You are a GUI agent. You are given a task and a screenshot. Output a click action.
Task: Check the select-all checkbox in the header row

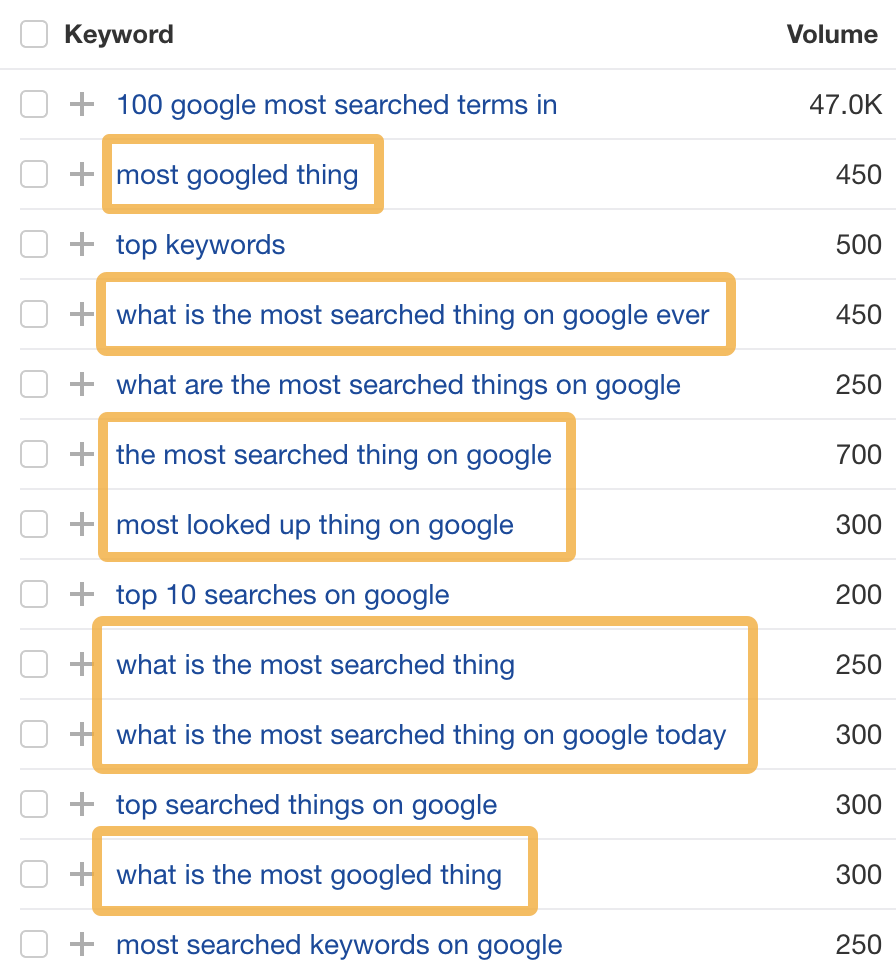point(34,33)
